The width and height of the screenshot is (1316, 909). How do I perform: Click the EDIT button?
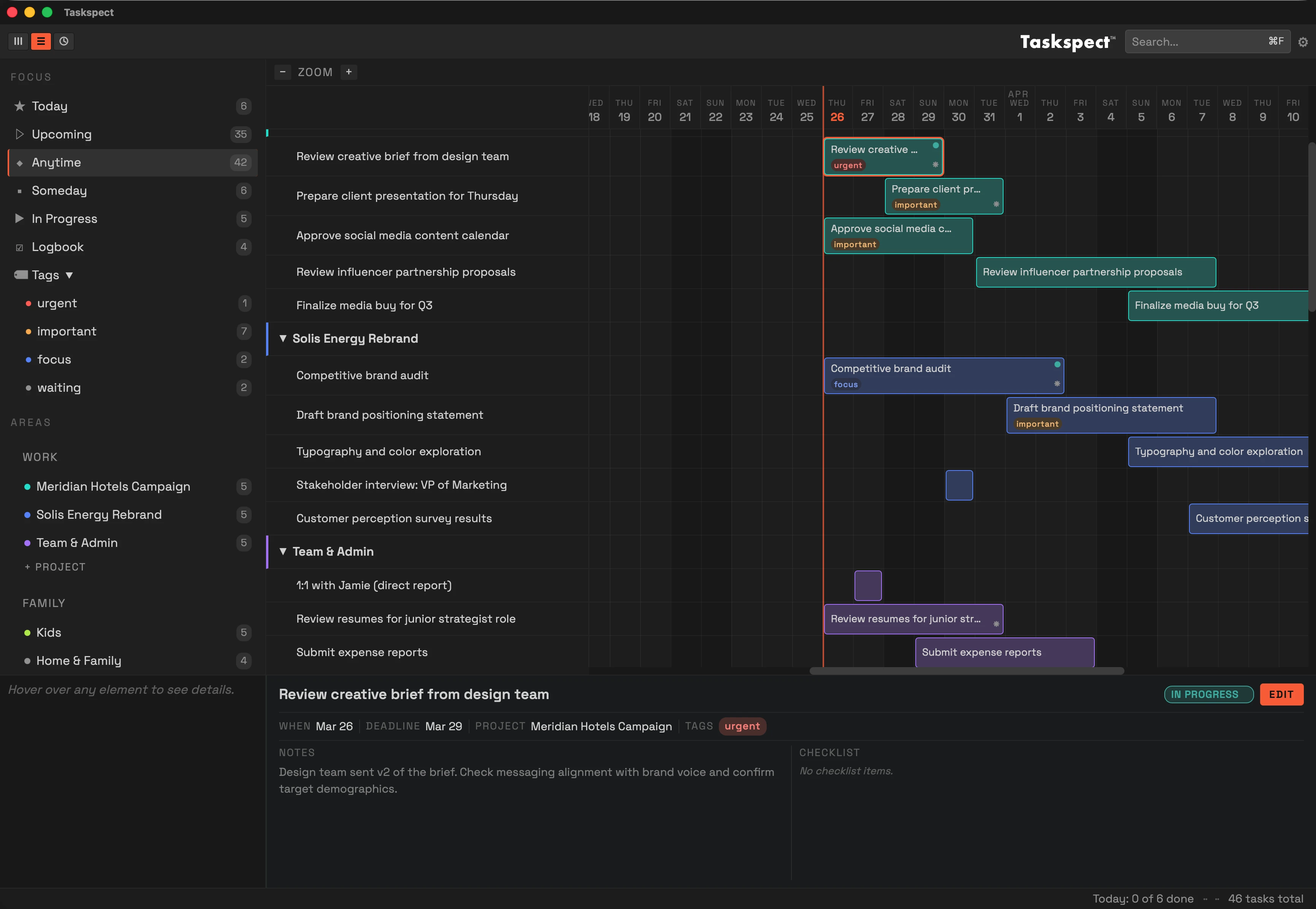pos(1281,695)
